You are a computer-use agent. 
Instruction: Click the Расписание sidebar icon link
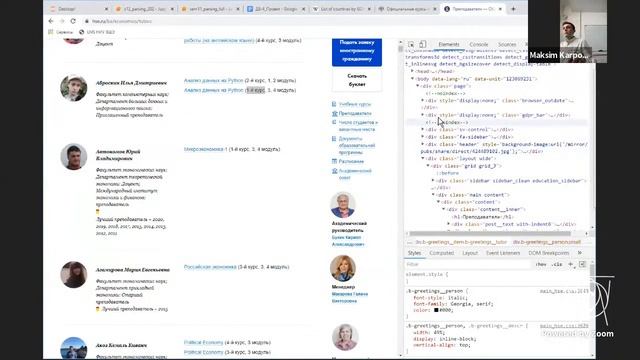[x=348, y=162]
